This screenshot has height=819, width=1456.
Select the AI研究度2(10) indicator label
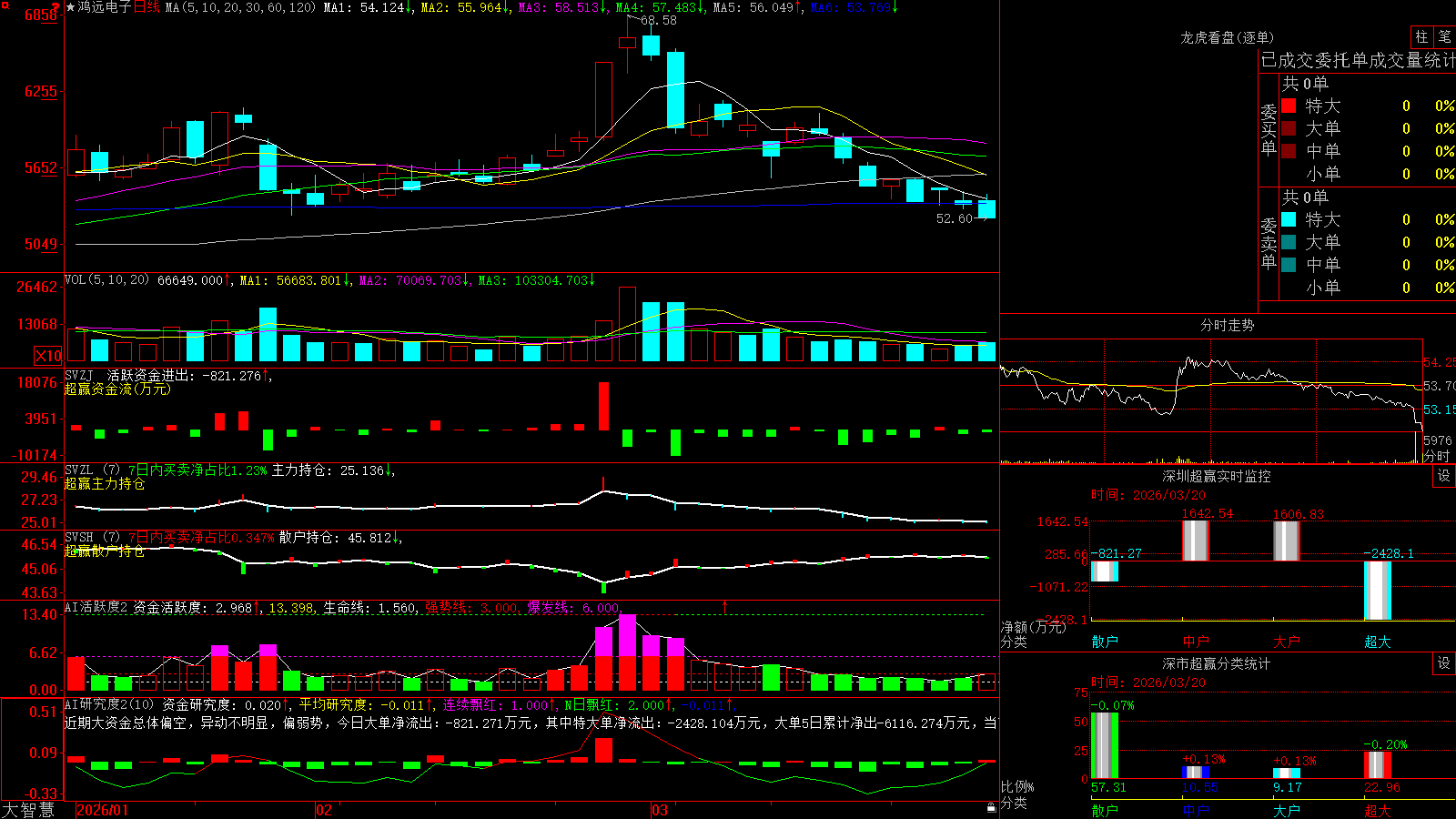click(109, 704)
